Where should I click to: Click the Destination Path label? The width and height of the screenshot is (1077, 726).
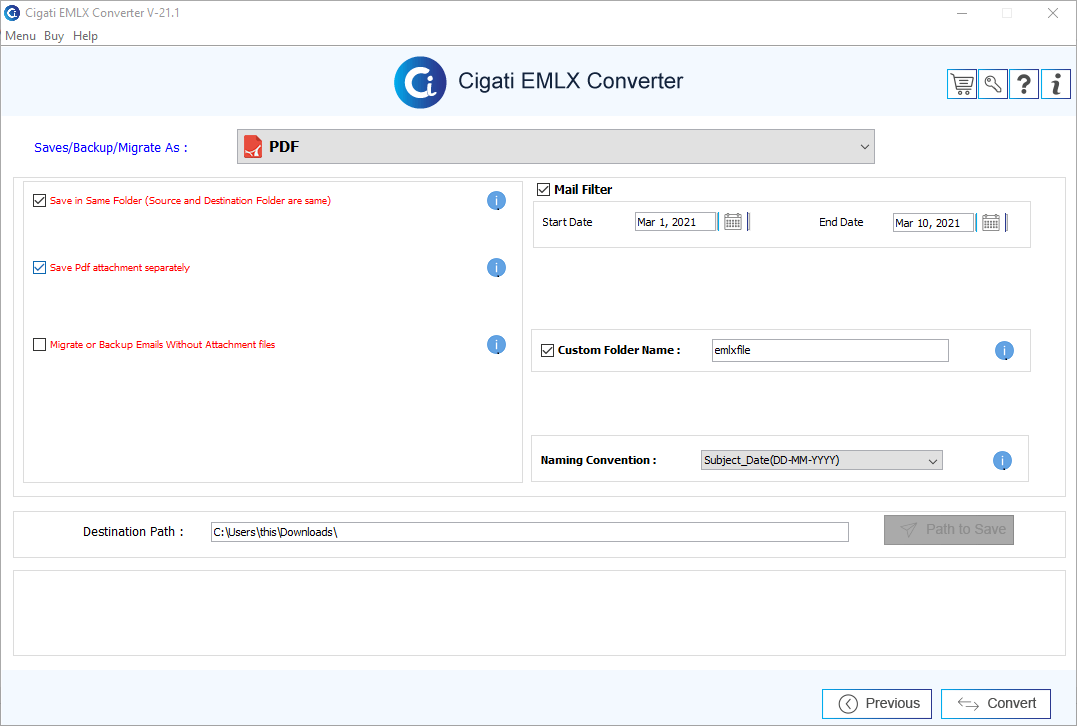coord(133,532)
